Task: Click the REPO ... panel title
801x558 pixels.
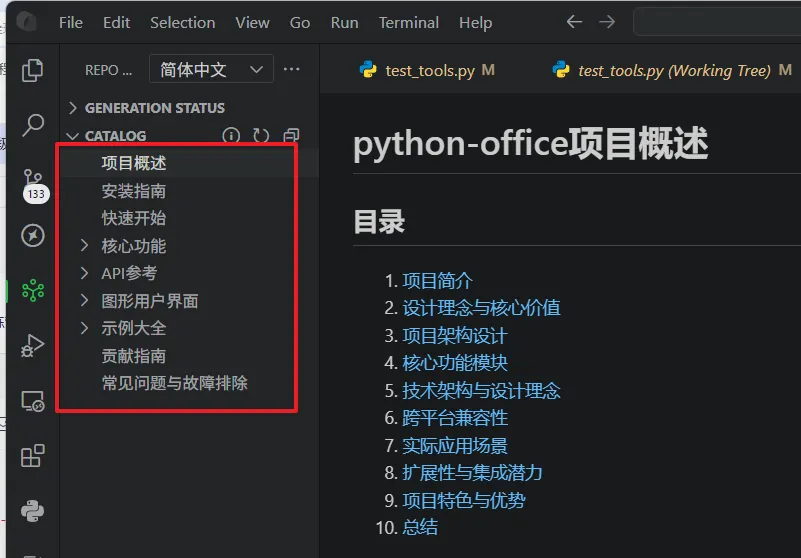Action: click(108, 70)
